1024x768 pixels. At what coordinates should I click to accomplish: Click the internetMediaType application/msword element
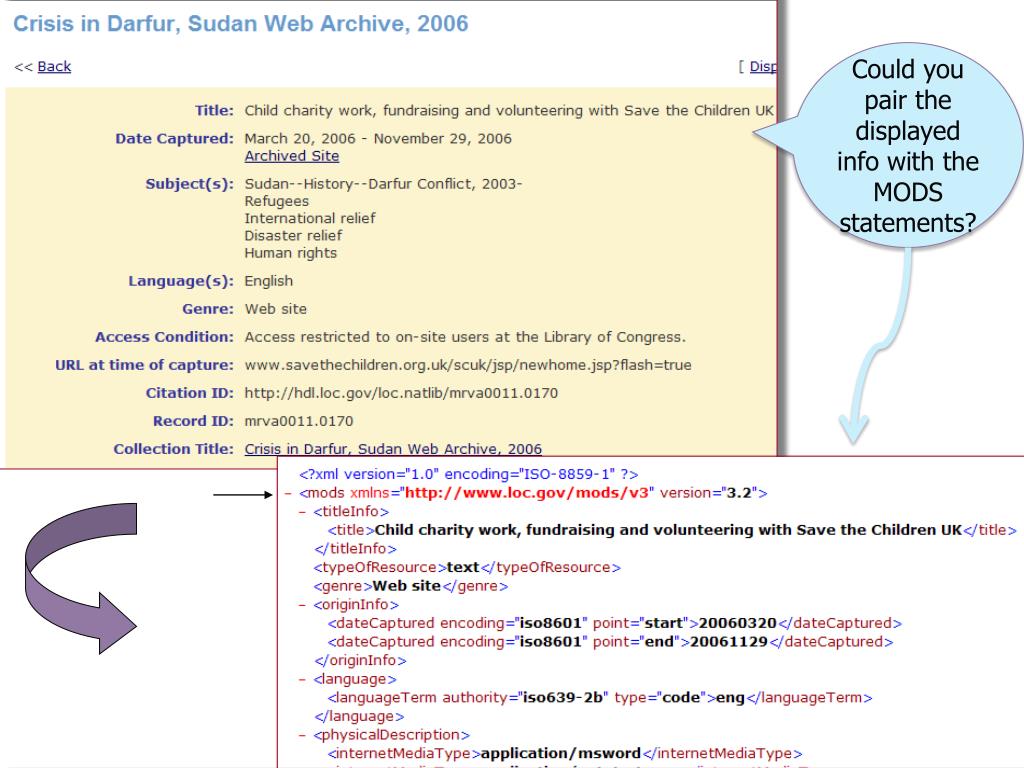point(564,754)
